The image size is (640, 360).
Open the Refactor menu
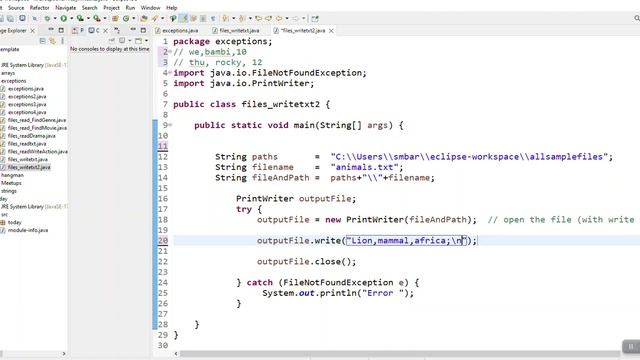pos(40,8)
